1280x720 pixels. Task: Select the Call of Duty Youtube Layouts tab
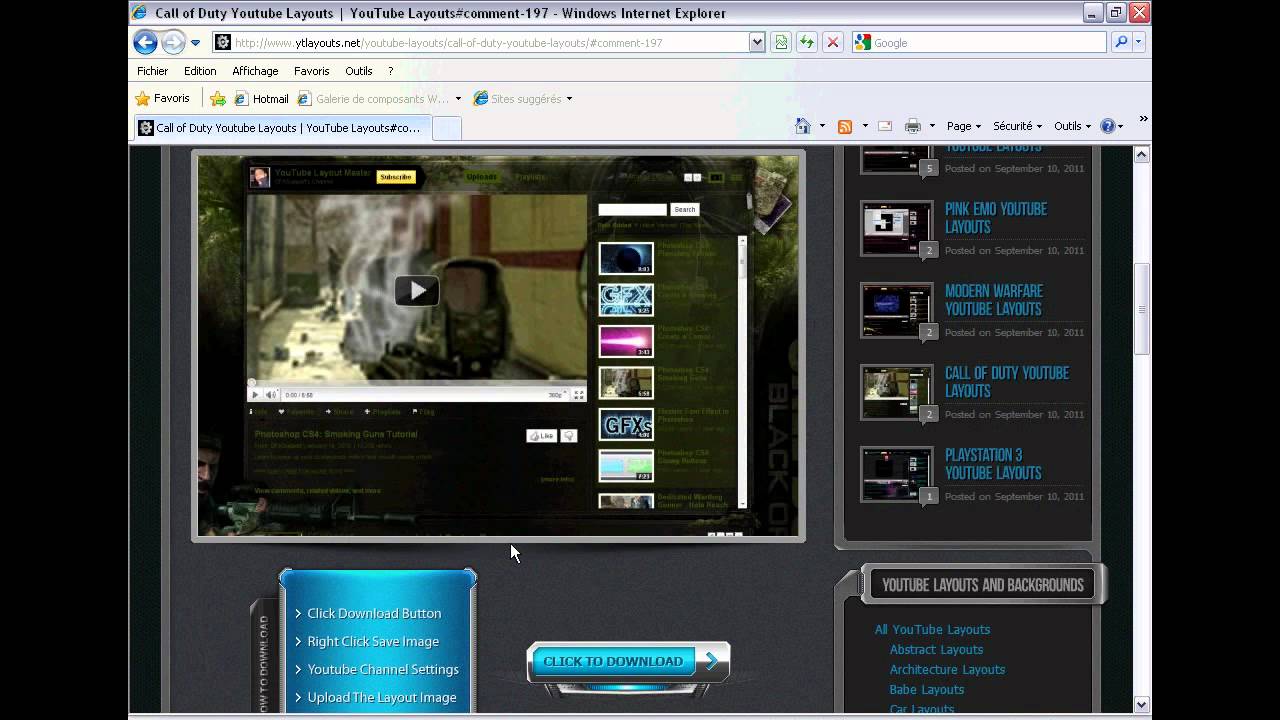[282, 128]
